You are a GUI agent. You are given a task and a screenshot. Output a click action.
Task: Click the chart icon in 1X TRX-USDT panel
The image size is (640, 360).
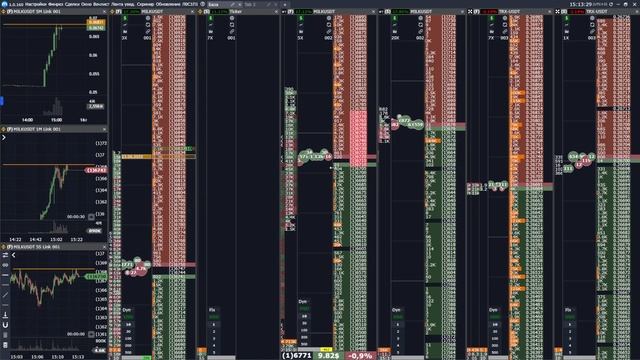(567, 25)
